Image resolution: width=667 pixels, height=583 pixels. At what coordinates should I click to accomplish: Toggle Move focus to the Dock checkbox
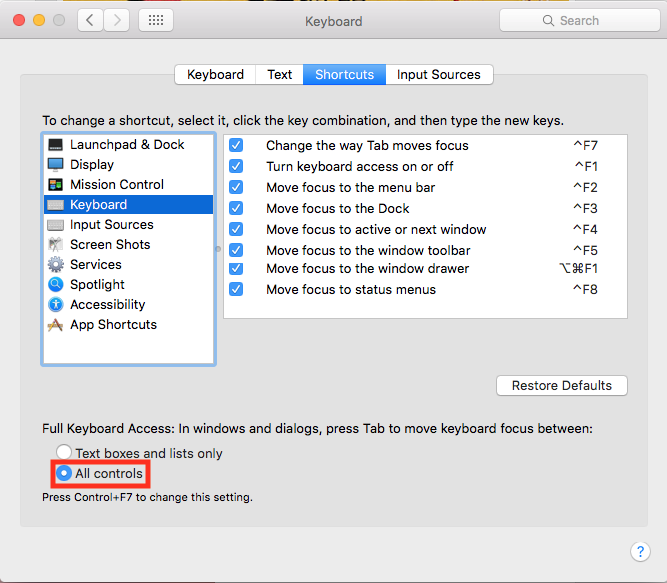click(x=236, y=208)
